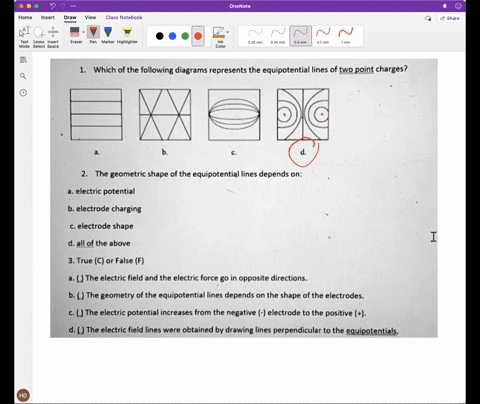The height and width of the screenshot is (404, 480).
Task: Select the Text Mode tool
Action: 24,37
